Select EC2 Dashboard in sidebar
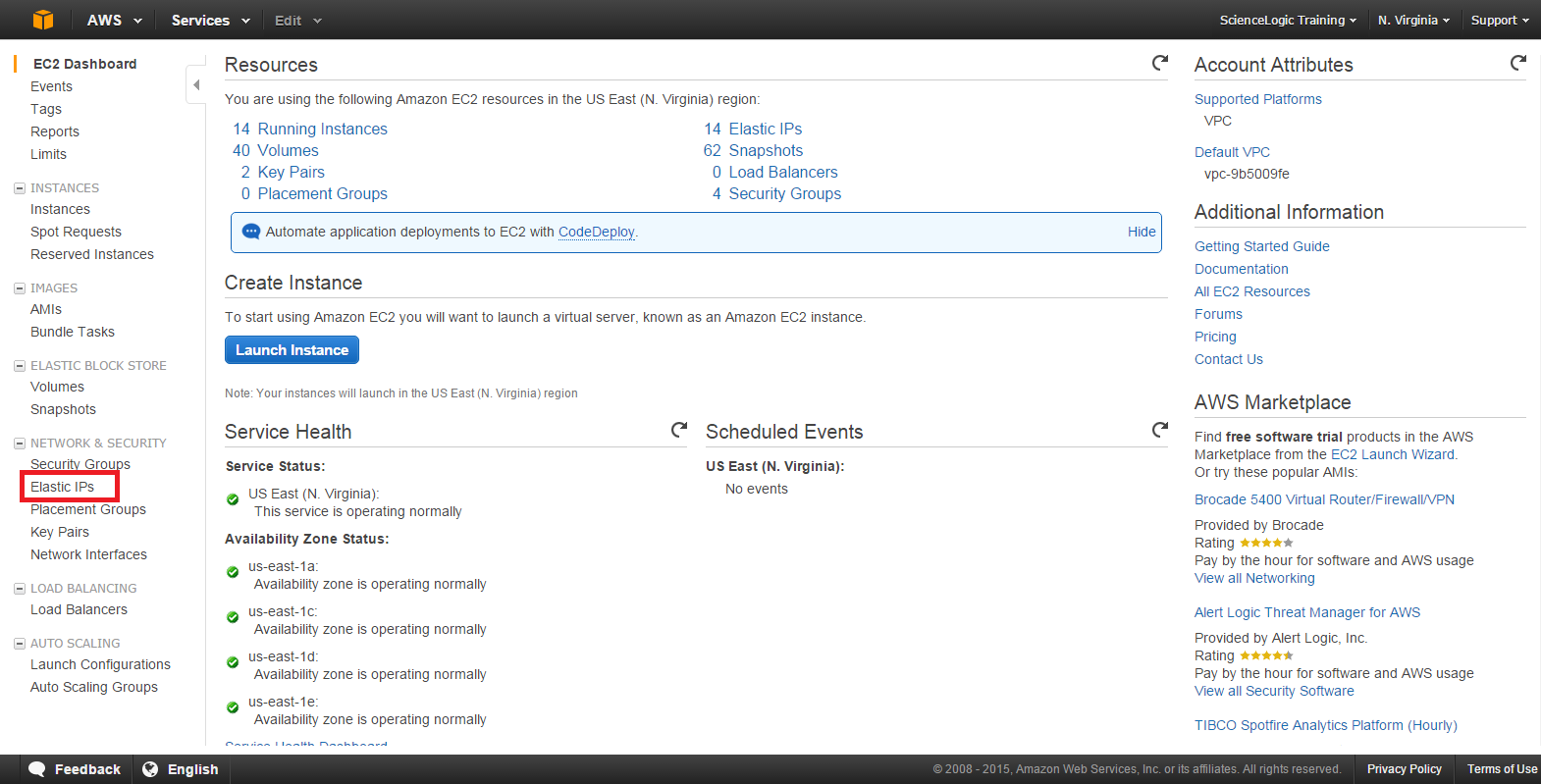This screenshot has height=784, width=1541. (x=84, y=64)
